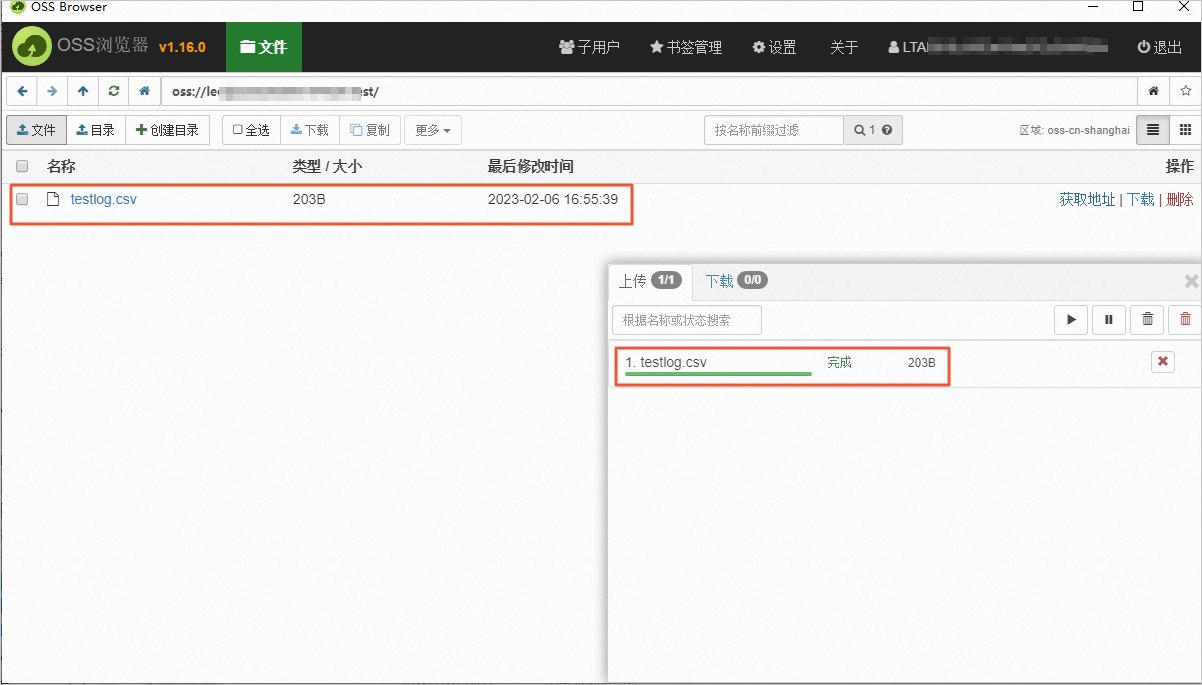Viewport: 1202px width, 685px height.
Task: Clear finished tasks with gray trash icon
Action: 1147,320
